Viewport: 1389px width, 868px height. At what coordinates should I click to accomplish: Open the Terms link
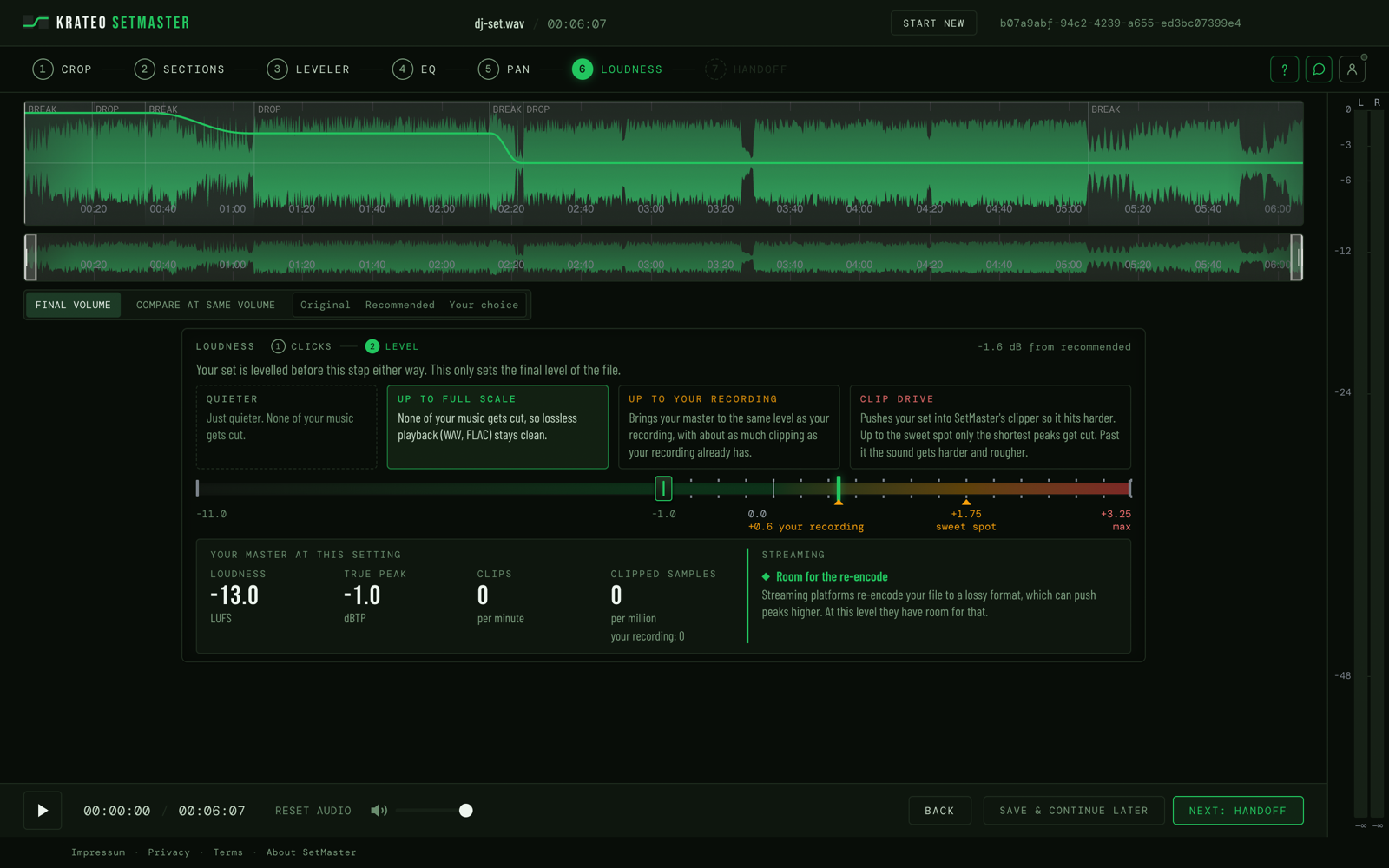point(228,852)
